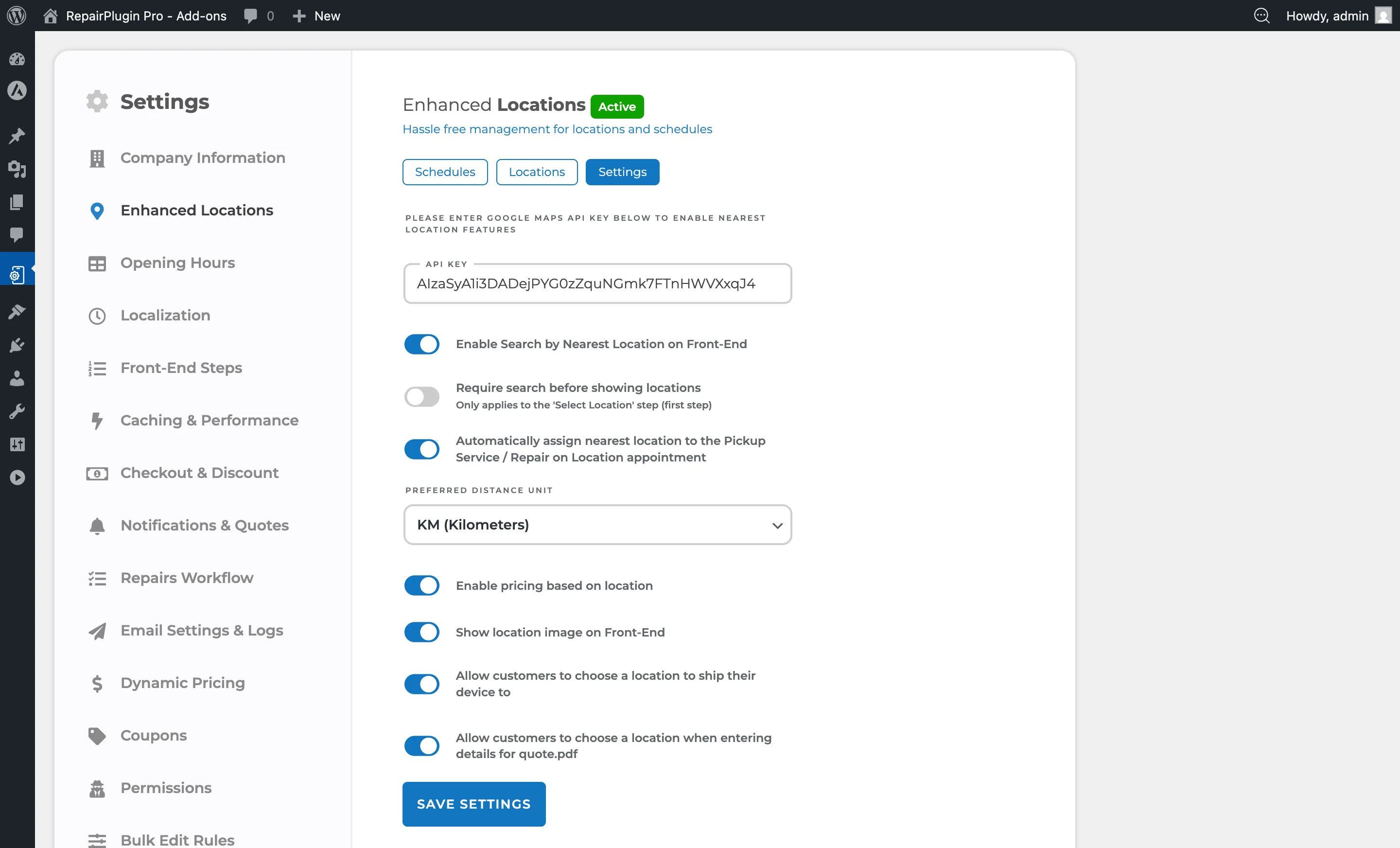Open the Preferred Distance Unit dropdown

point(596,525)
